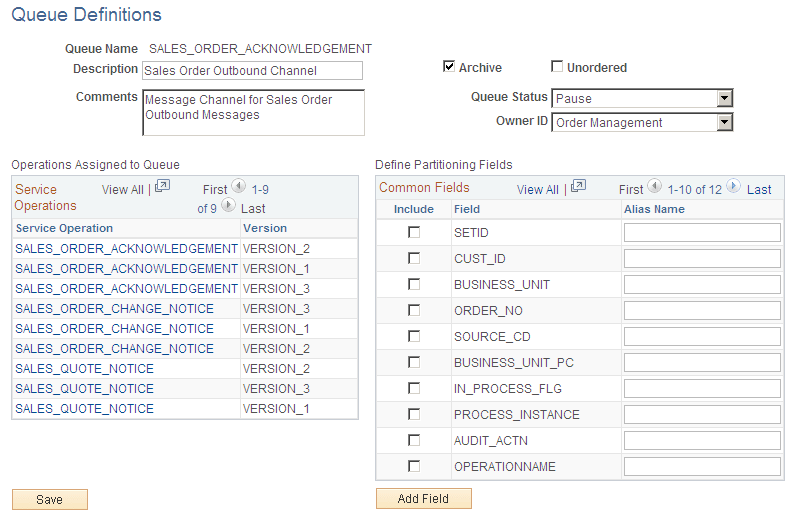Click Alias Name box for CUST_ID
The image size is (803, 522).
702,258
